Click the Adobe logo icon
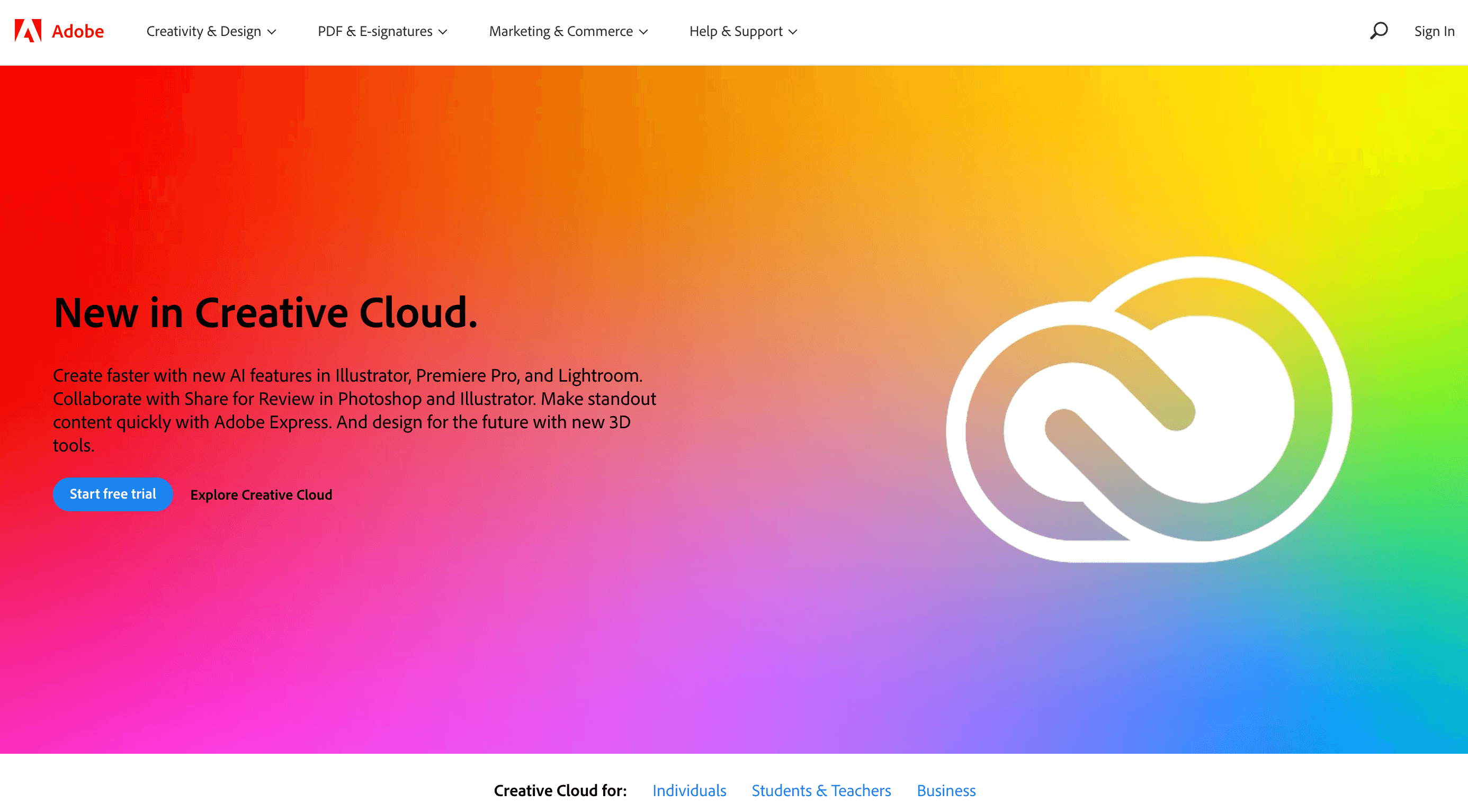The height and width of the screenshot is (812, 1468). [x=28, y=31]
